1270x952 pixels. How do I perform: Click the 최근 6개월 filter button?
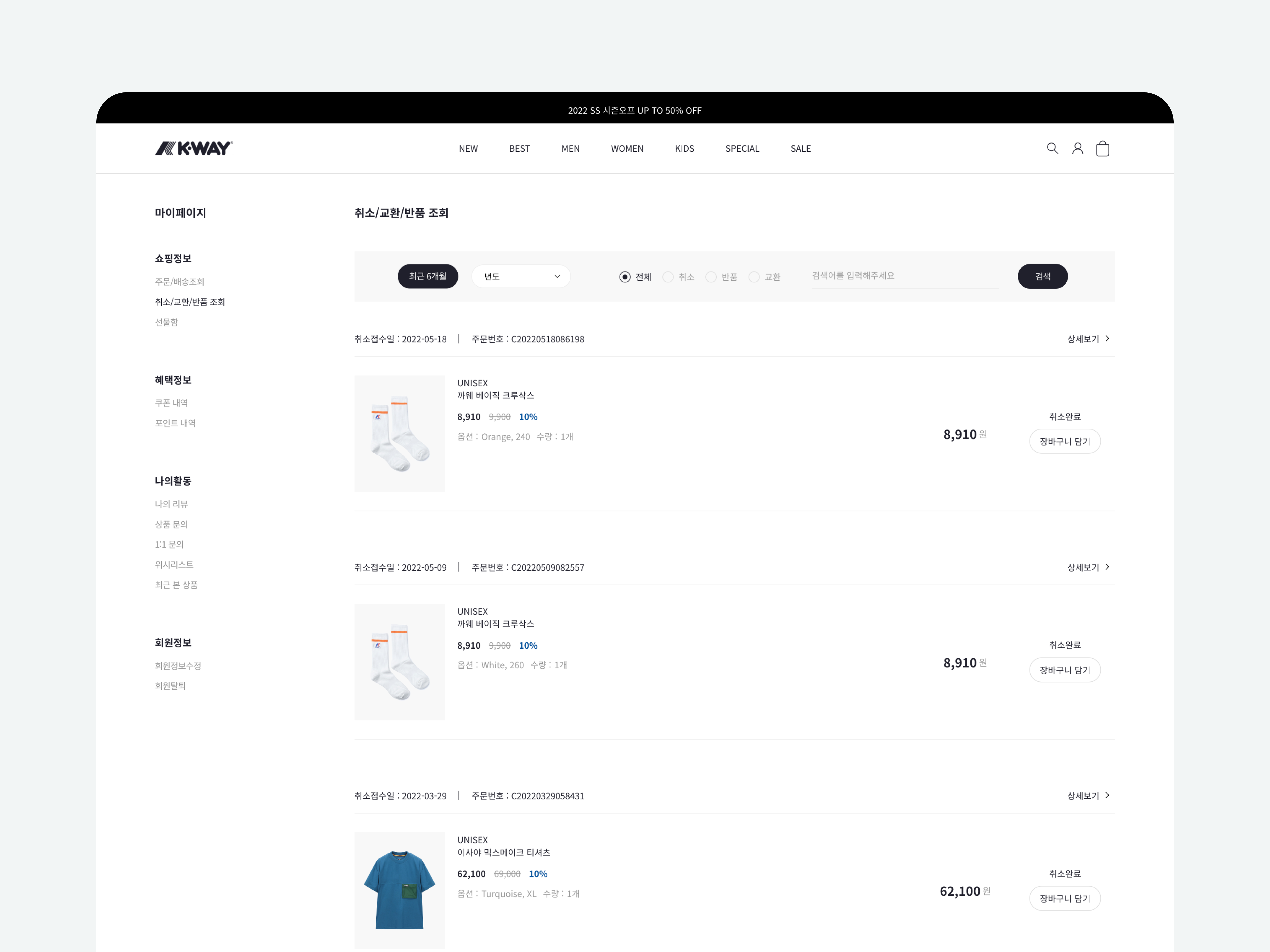pyautogui.click(x=428, y=277)
